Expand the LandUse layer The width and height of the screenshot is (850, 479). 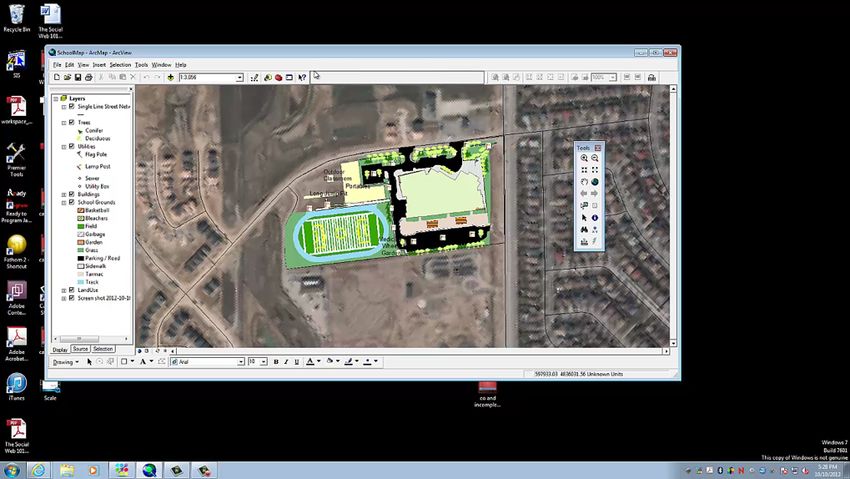pos(64,290)
